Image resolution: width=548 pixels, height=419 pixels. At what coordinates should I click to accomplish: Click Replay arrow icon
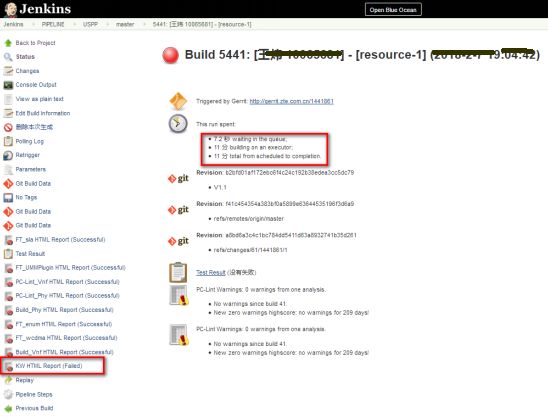pos(8,380)
